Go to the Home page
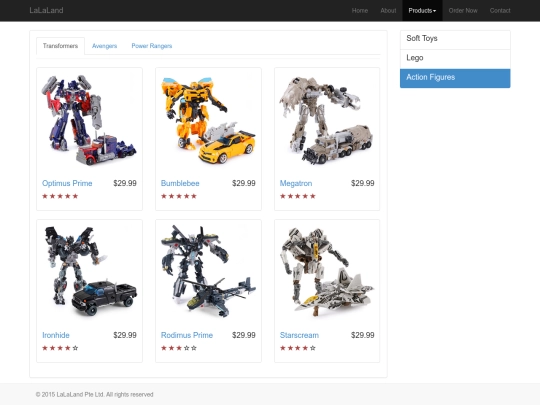 (360, 11)
